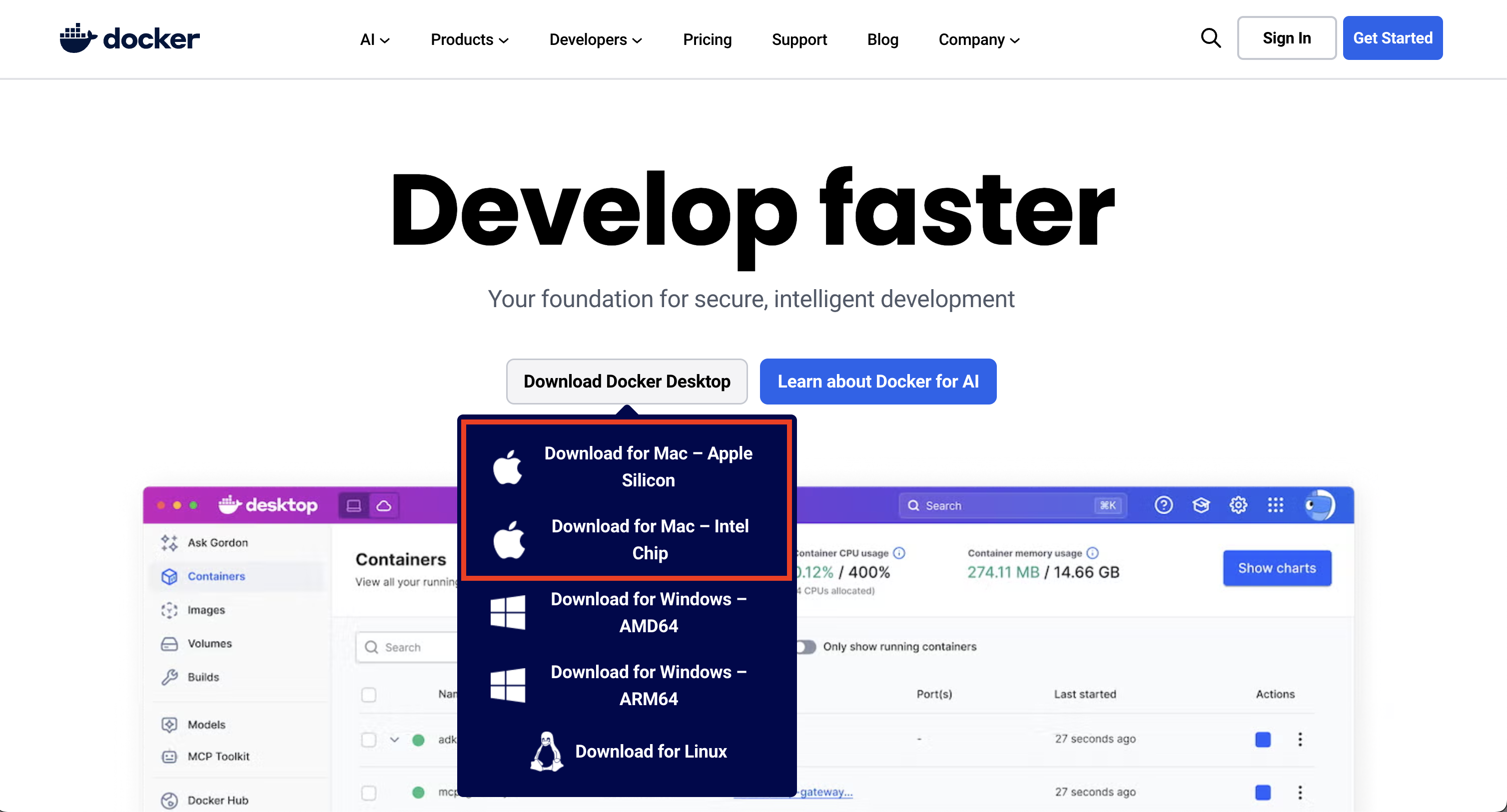Select the laptop local-mode icon in preview

coord(353,506)
